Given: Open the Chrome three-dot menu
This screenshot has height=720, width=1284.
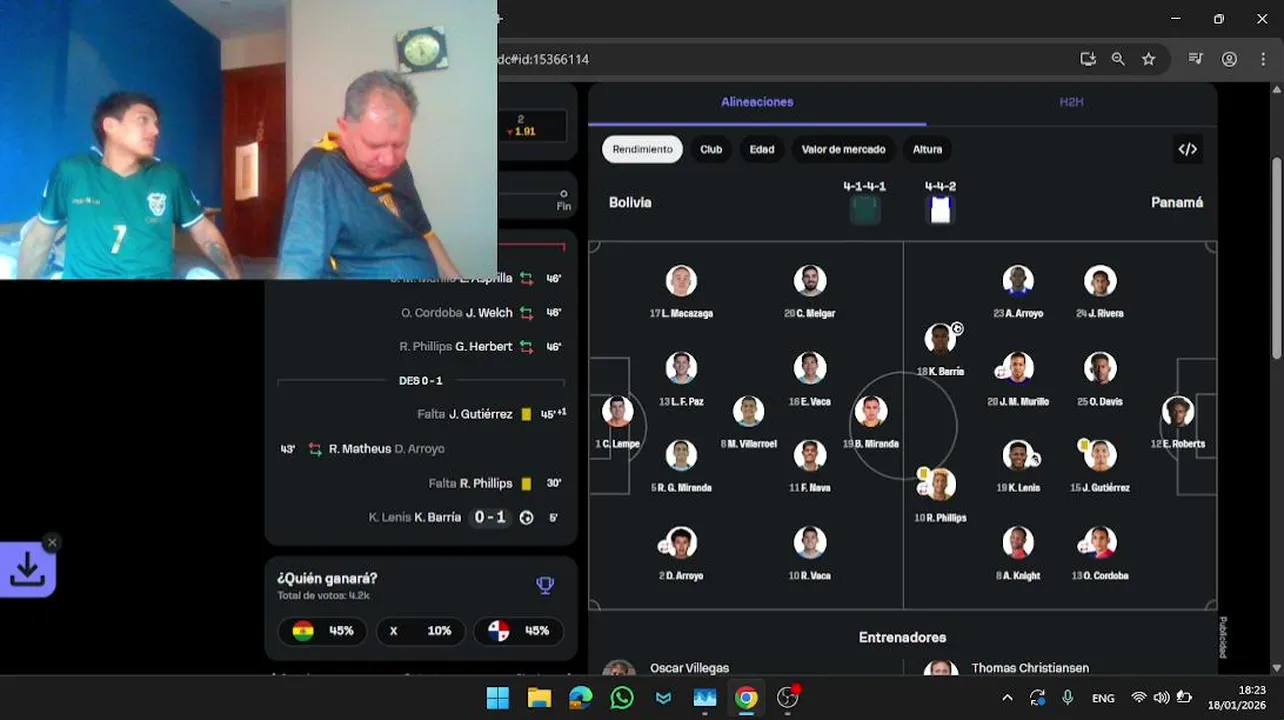Looking at the screenshot, I should click(1262, 59).
